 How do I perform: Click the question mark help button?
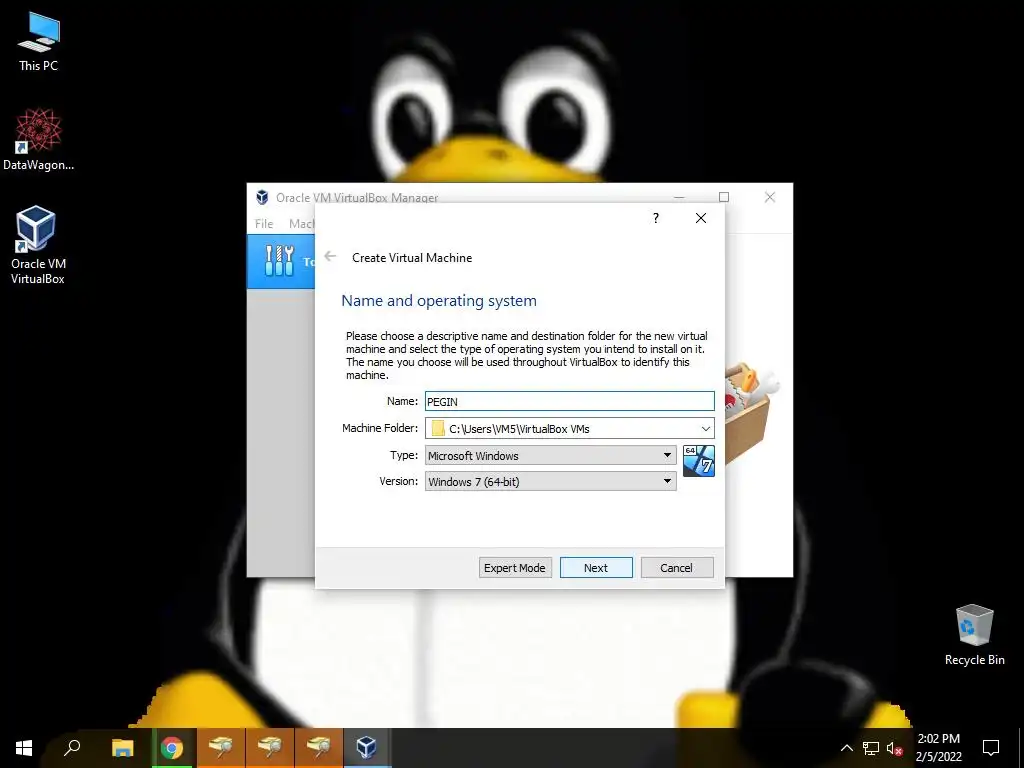pos(656,218)
